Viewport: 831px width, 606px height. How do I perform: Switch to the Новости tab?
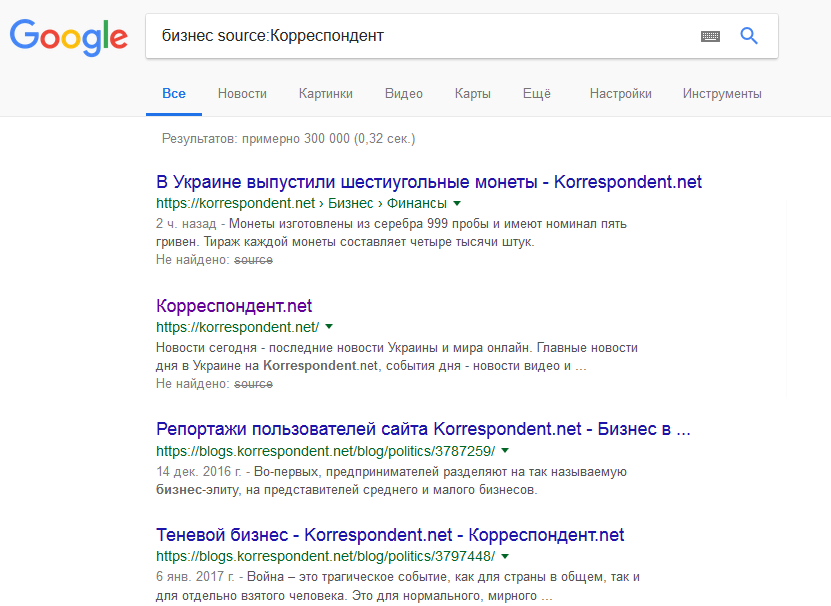(x=242, y=94)
